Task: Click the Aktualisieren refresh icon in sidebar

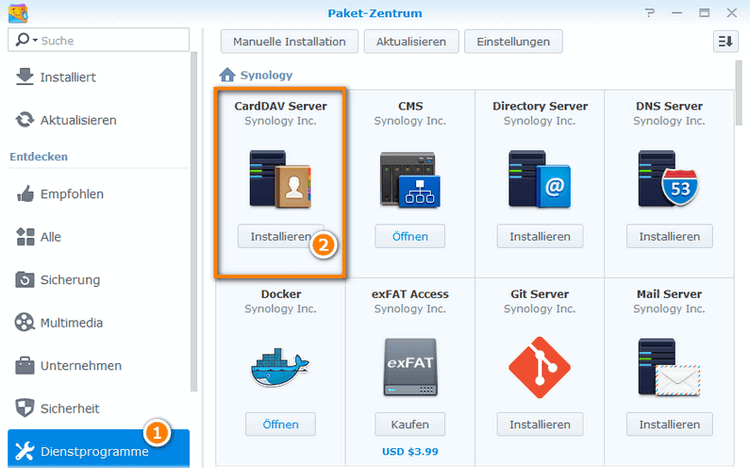Action: pyautogui.click(x=24, y=120)
